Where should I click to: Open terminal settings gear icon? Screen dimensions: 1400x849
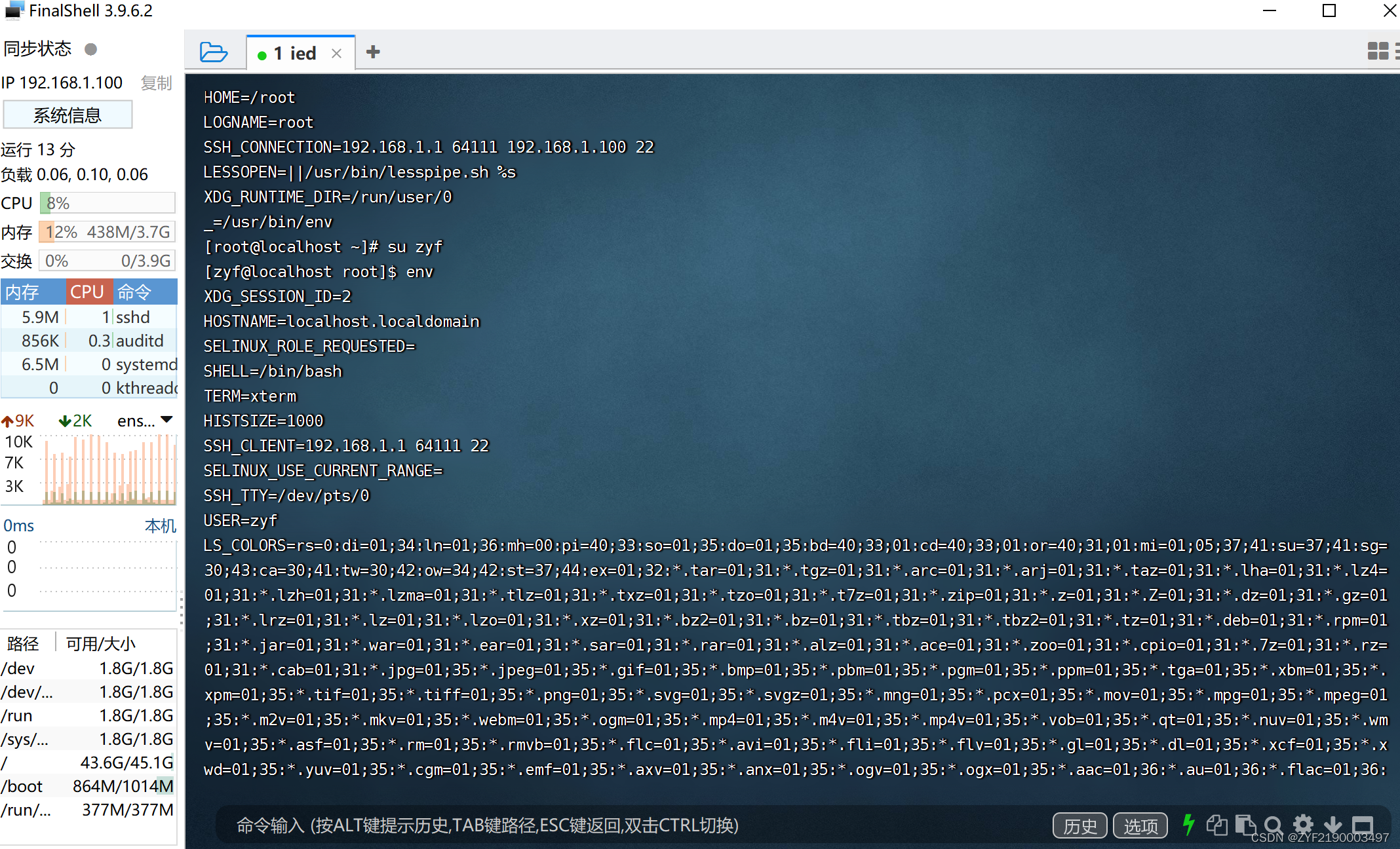tap(1303, 825)
